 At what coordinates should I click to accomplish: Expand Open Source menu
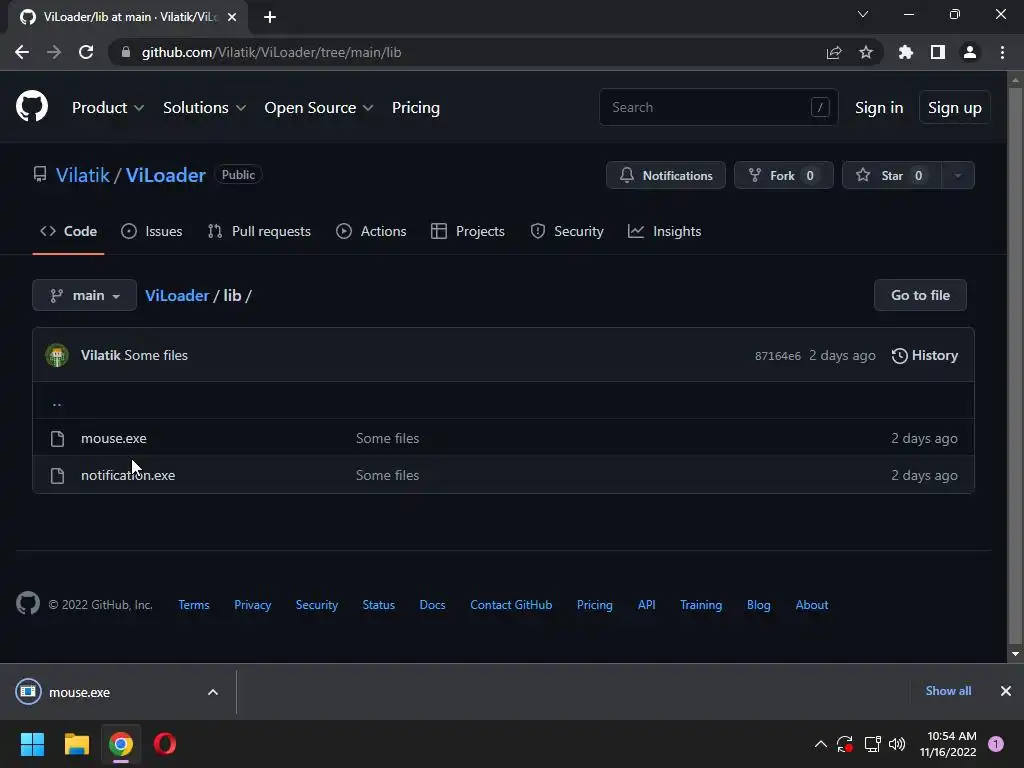point(319,108)
